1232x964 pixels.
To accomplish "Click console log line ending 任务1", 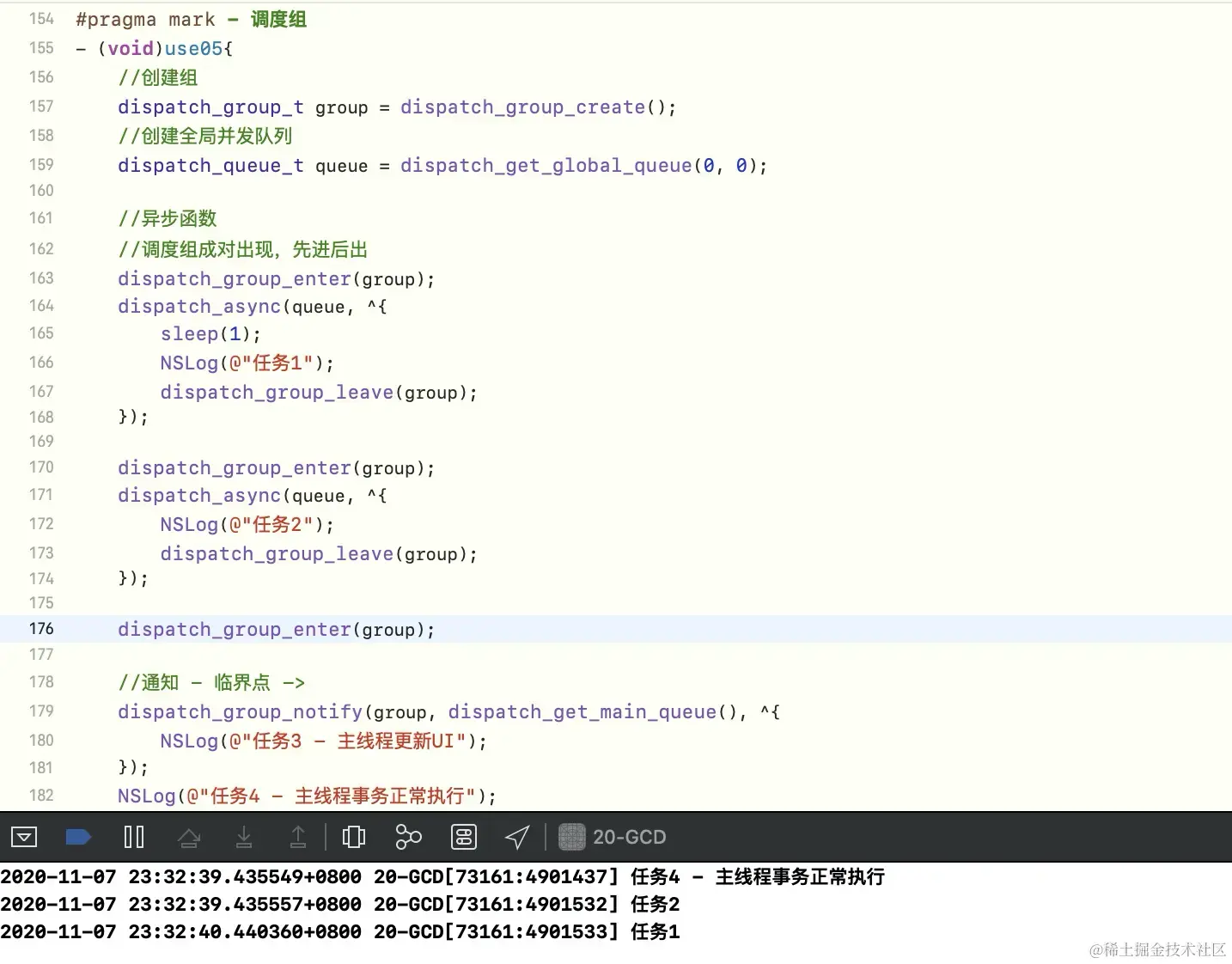I will point(340,932).
